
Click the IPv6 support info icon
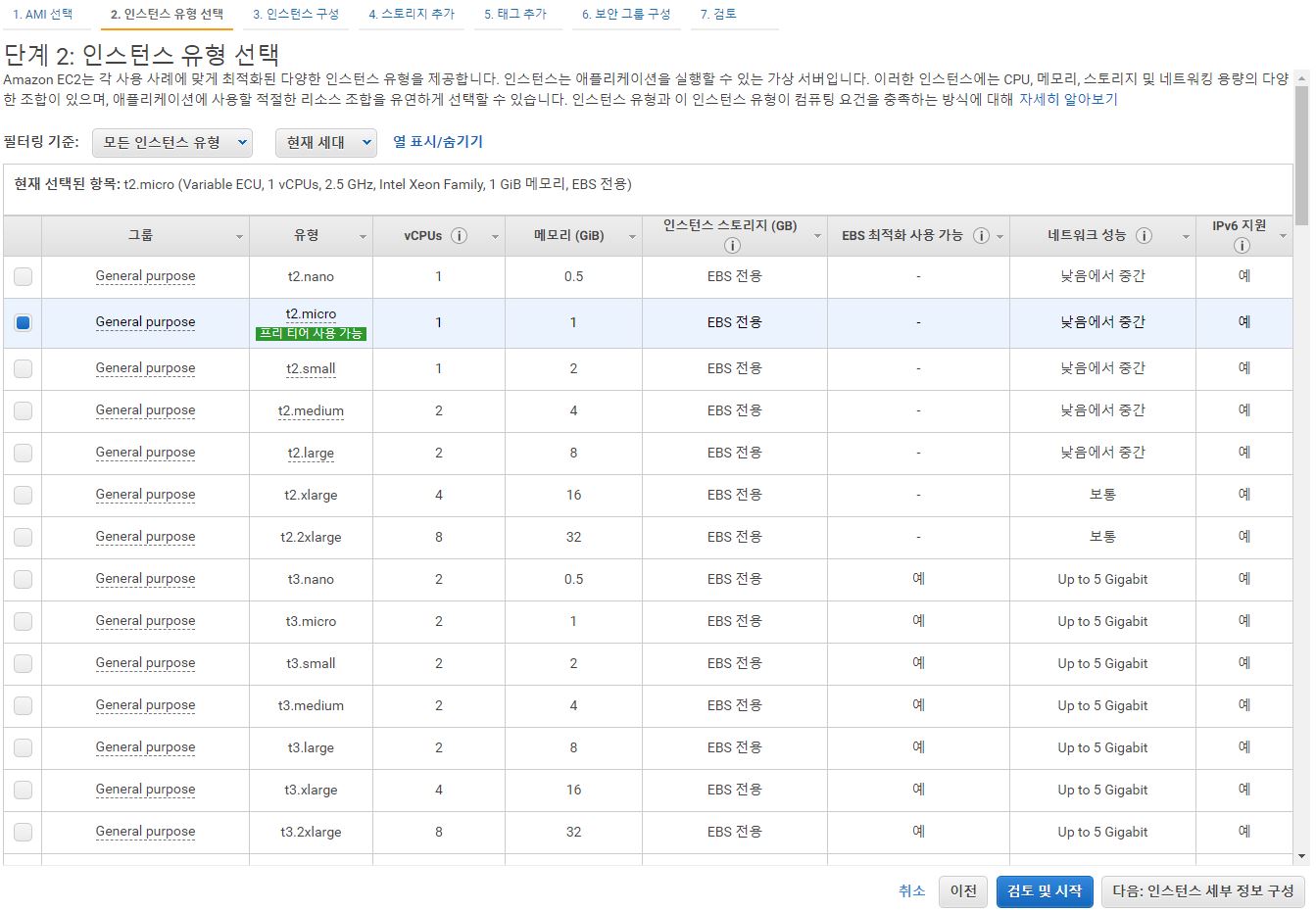[x=1242, y=246]
